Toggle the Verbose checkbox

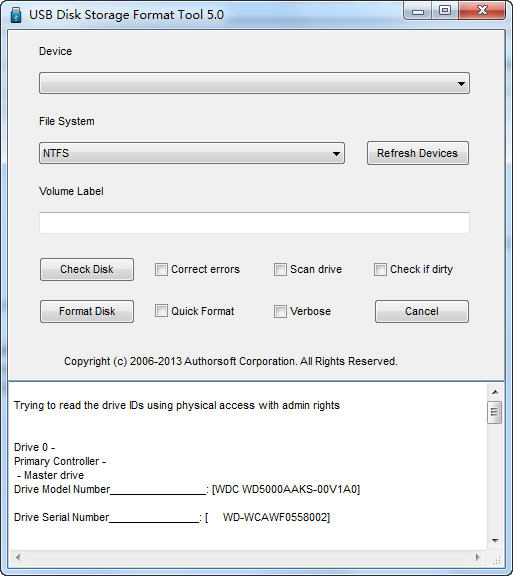[x=280, y=312]
